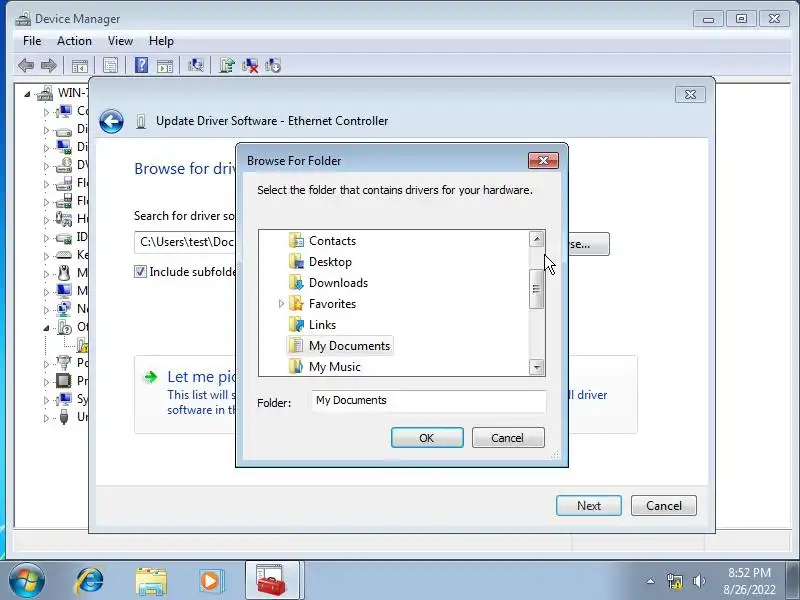Screen dimensions: 800x600
Task: Click the folder list scroll down arrow
Action: pos(536,367)
